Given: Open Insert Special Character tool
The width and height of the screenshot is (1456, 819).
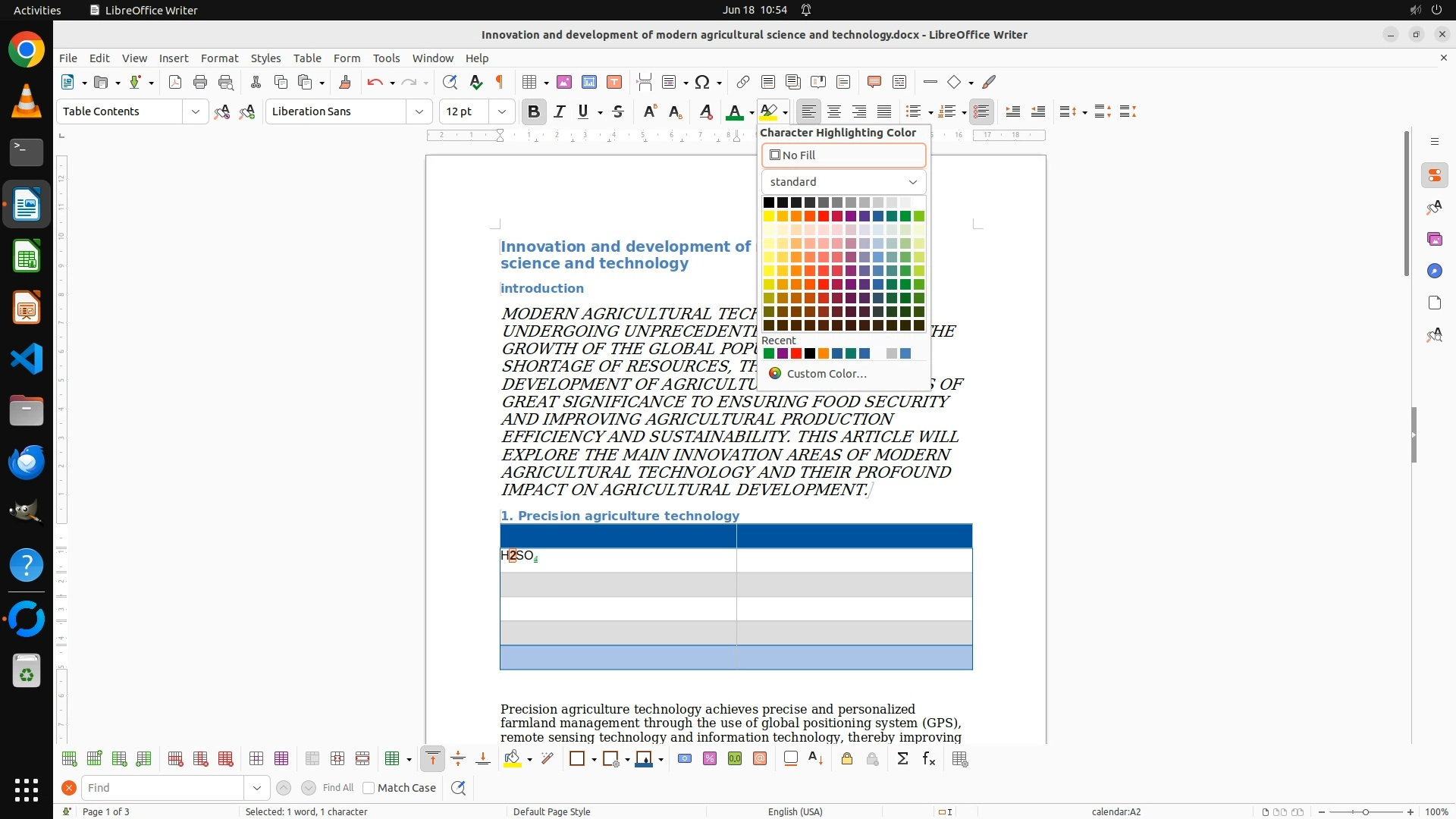Looking at the screenshot, I should (703, 82).
